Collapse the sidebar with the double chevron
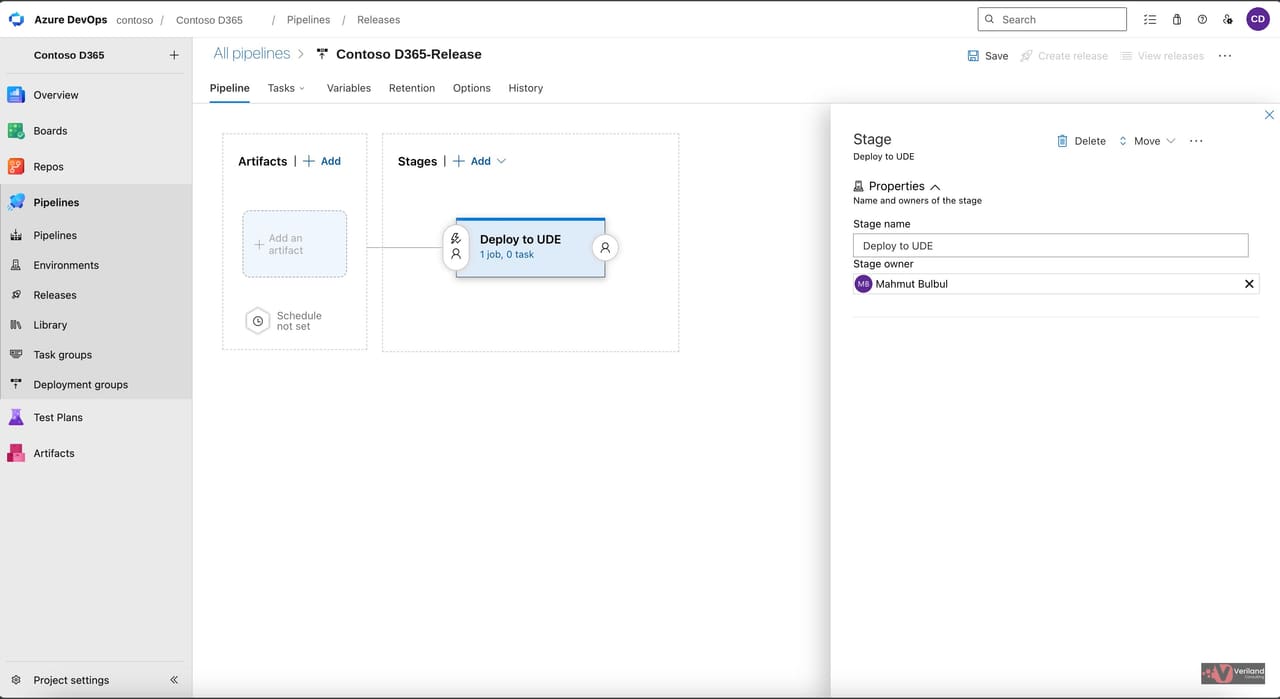Image resolution: width=1280 pixels, height=699 pixels. 174,680
